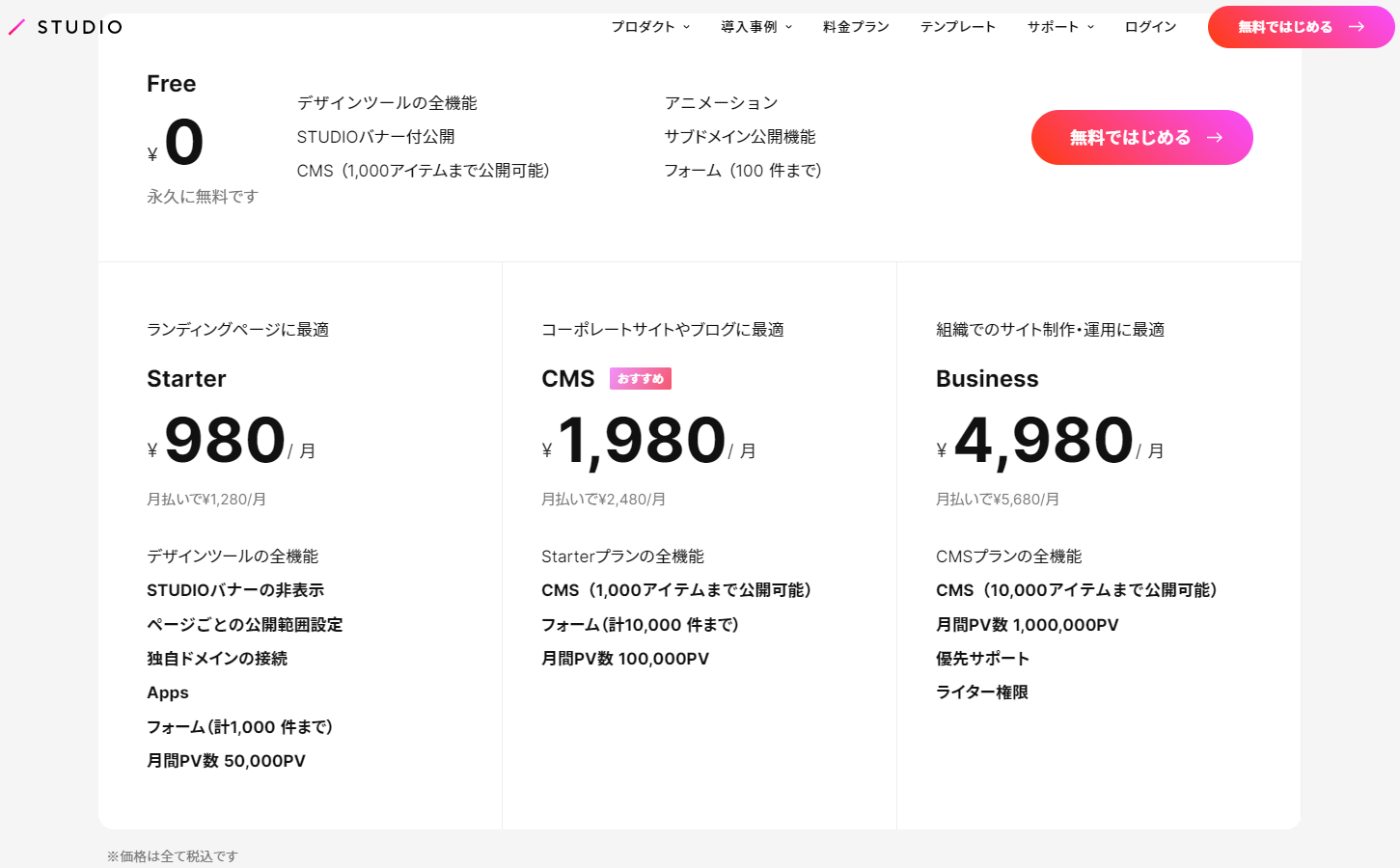Click the Starter price 980

pos(225,440)
